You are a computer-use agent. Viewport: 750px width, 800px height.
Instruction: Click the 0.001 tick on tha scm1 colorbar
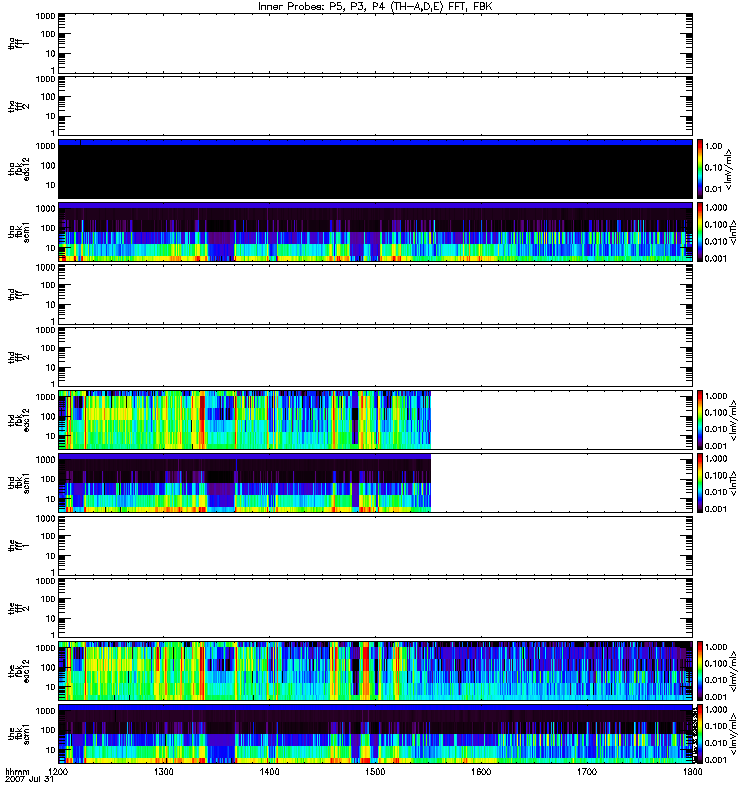coord(716,258)
